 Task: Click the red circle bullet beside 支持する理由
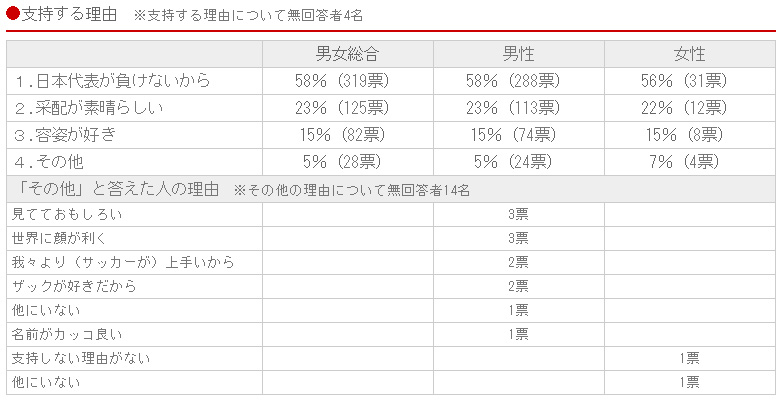click(x=12, y=14)
